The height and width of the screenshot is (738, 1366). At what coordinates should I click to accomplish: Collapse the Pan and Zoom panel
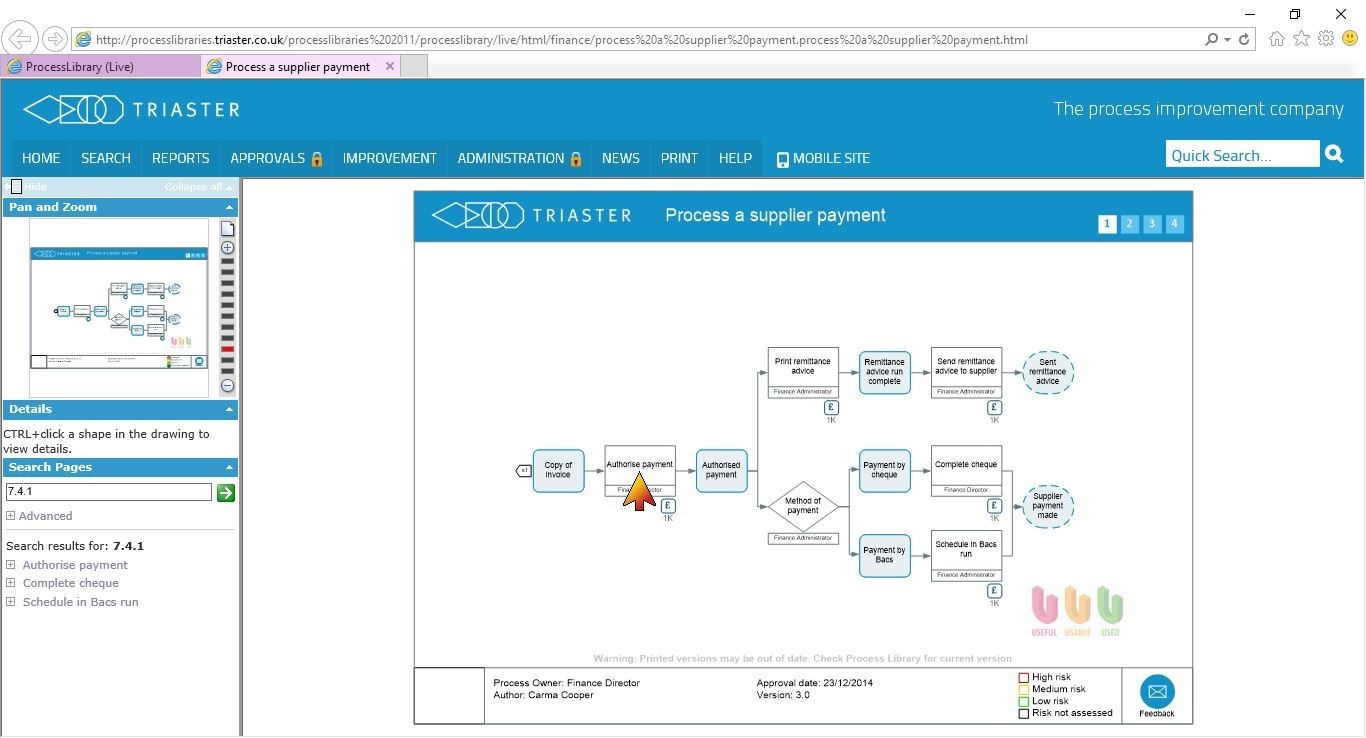point(228,207)
